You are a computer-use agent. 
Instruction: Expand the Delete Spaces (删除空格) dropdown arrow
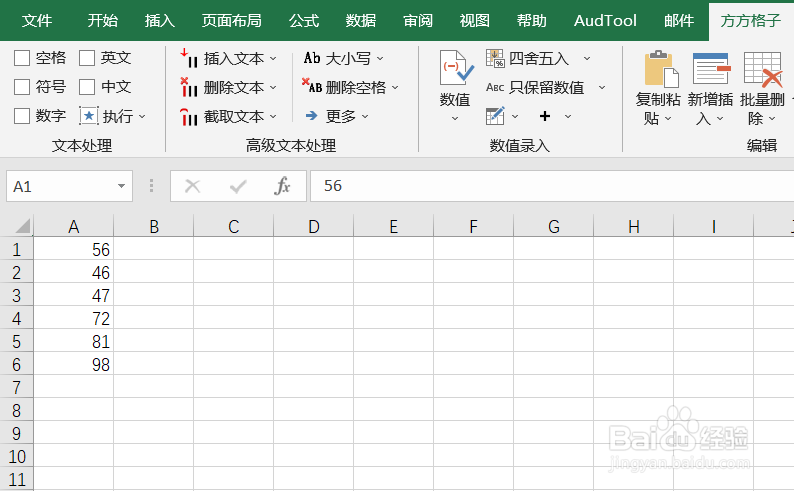click(x=395, y=88)
